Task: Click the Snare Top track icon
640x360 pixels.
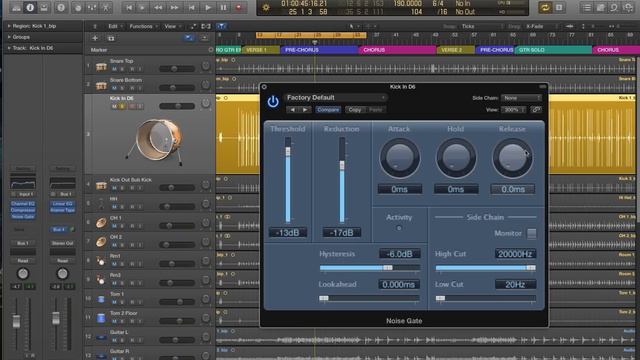Action: [101, 67]
